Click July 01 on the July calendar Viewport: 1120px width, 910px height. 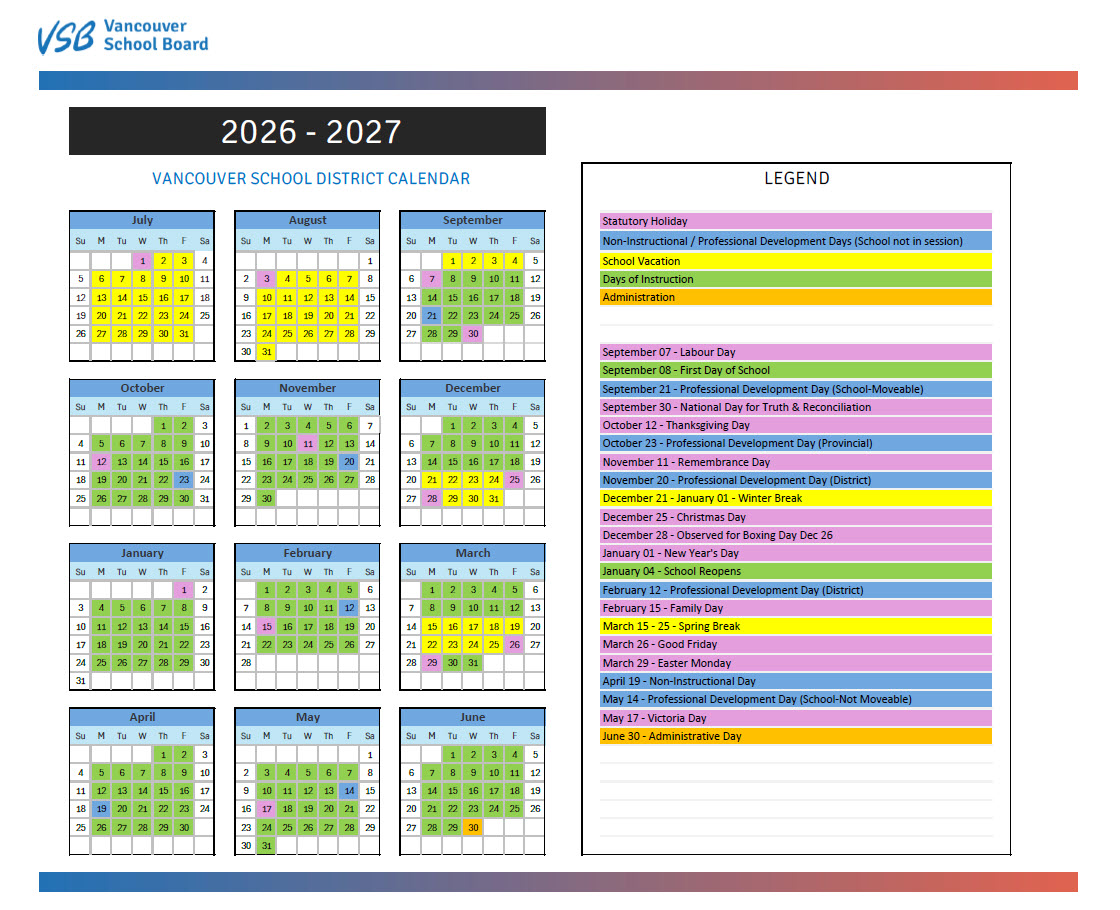click(142, 260)
